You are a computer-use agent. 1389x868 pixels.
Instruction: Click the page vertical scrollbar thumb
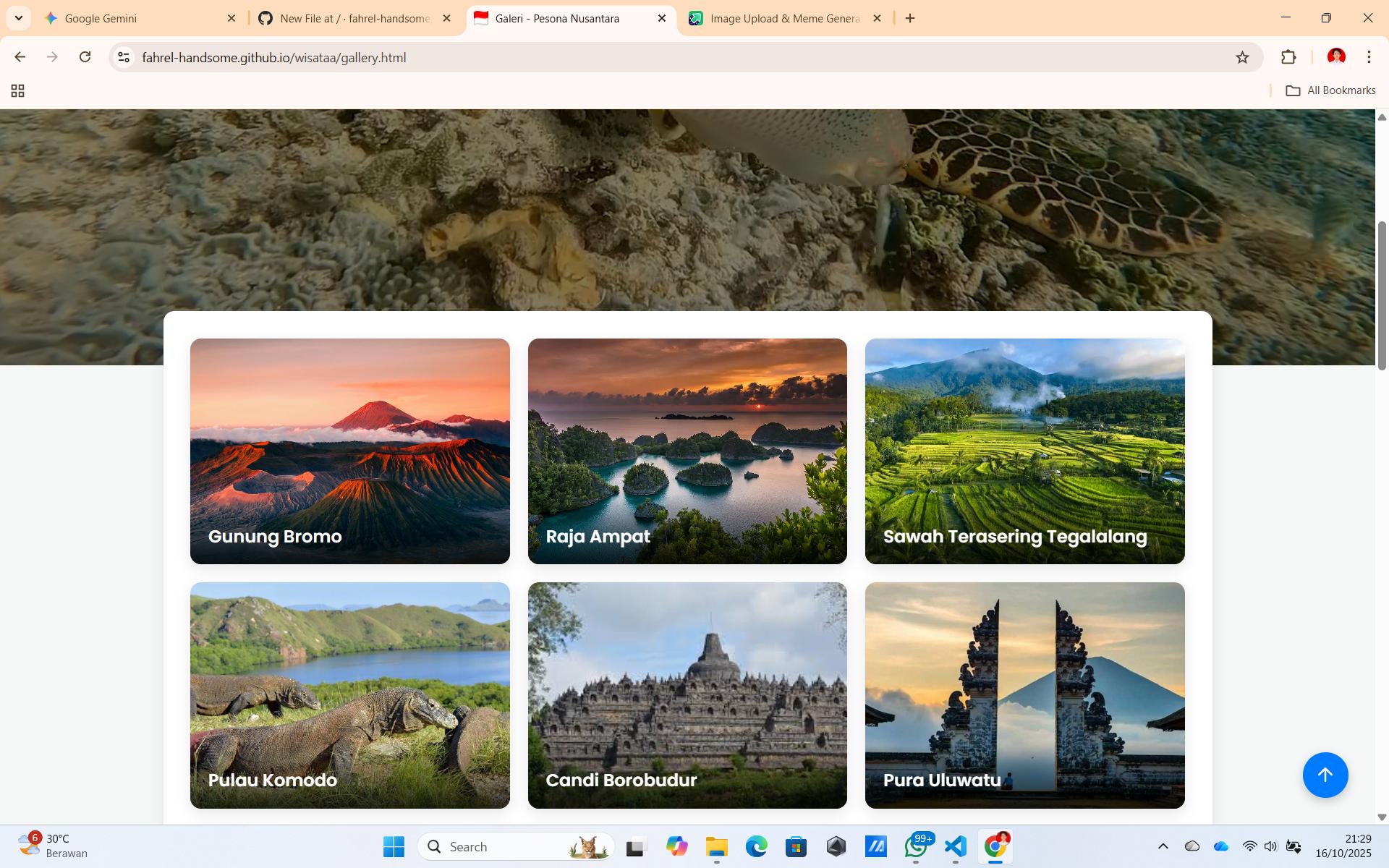coord(1382,295)
